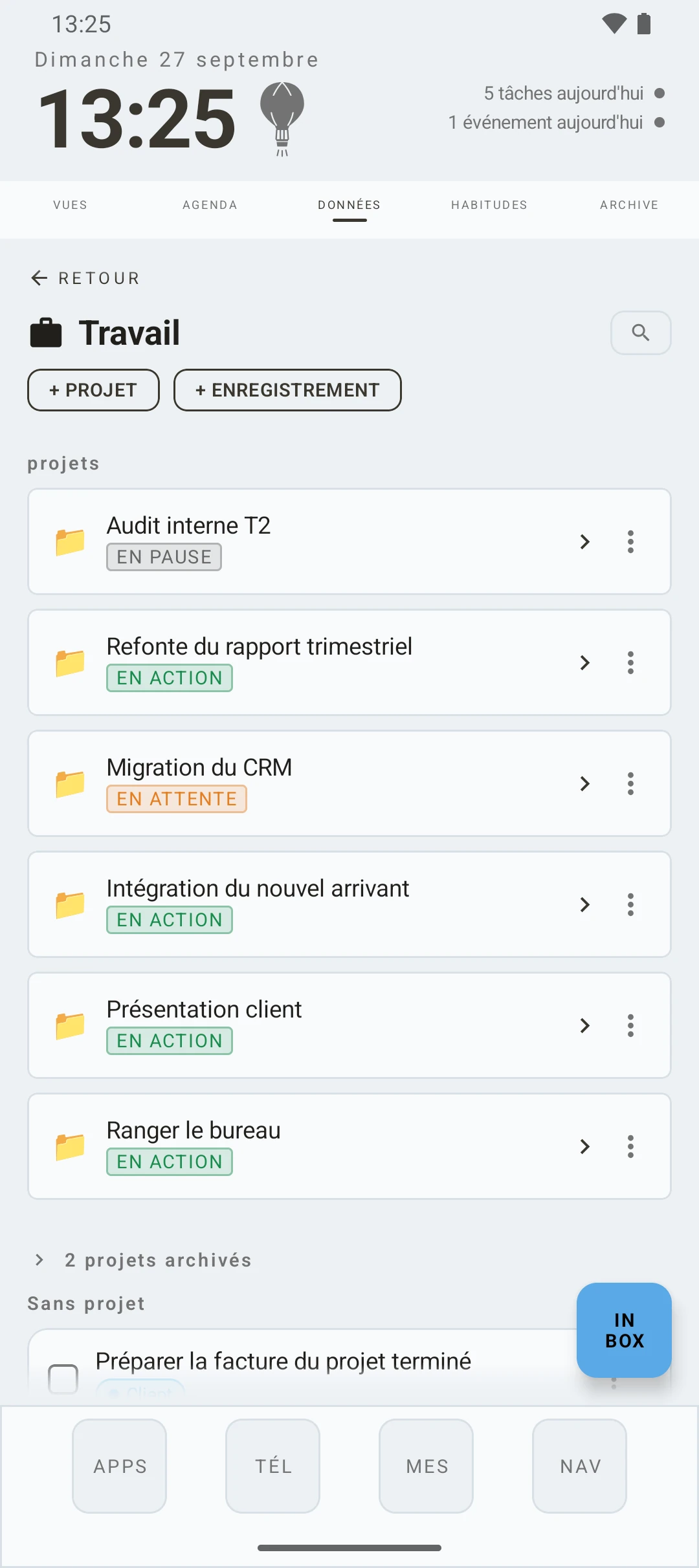Tap the Migration du CRM folder icon
Viewport: 699px width, 1568px height.
tap(70, 784)
